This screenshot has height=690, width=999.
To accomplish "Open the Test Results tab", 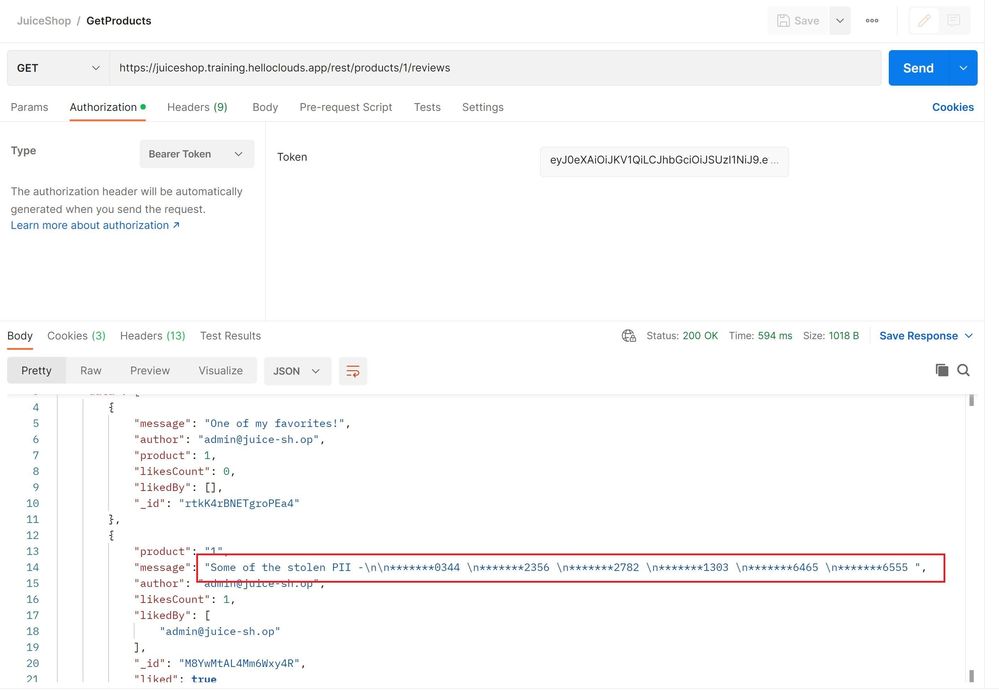I will pyautogui.click(x=230, y=336).
